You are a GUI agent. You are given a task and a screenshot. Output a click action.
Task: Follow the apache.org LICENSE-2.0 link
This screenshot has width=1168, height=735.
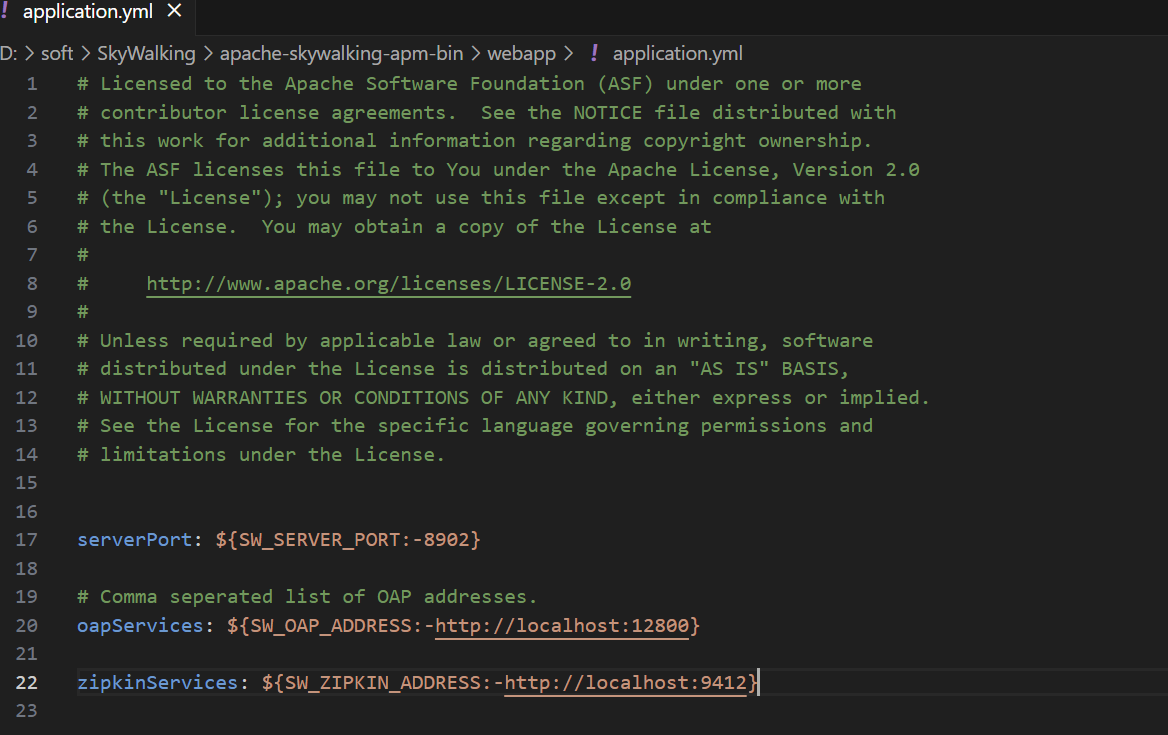point(389,284)
